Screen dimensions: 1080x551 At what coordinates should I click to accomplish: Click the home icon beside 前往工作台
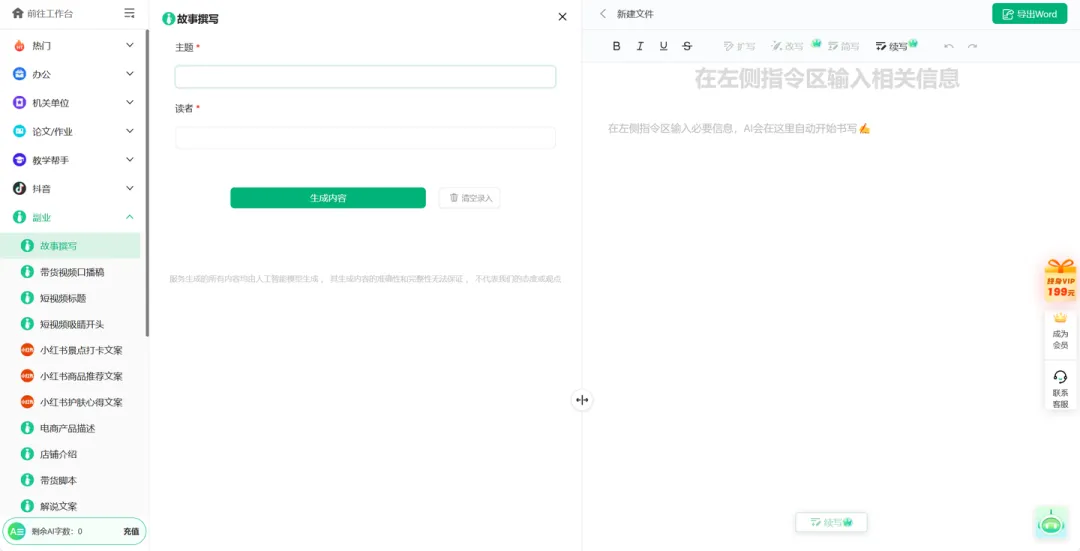[x=18, y=13]
